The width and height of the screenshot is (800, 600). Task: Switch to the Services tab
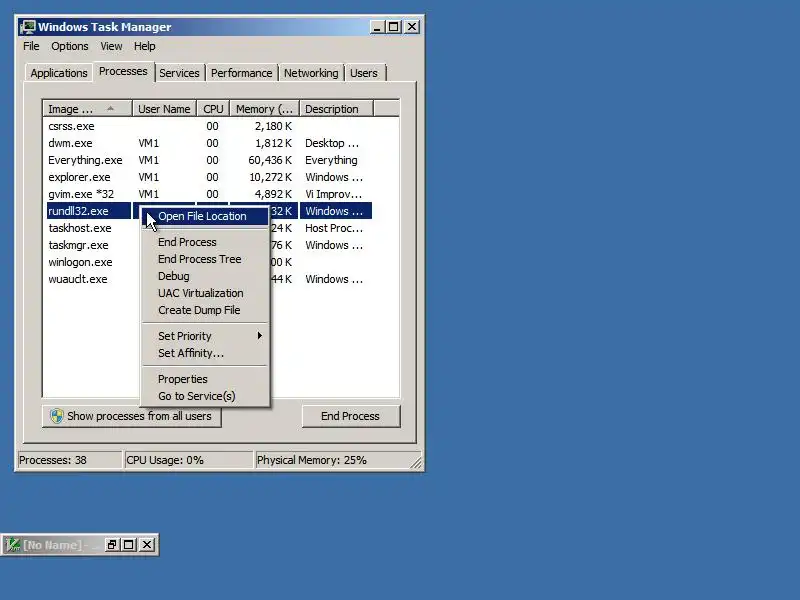pyautogui.click(x=179, y=73)
